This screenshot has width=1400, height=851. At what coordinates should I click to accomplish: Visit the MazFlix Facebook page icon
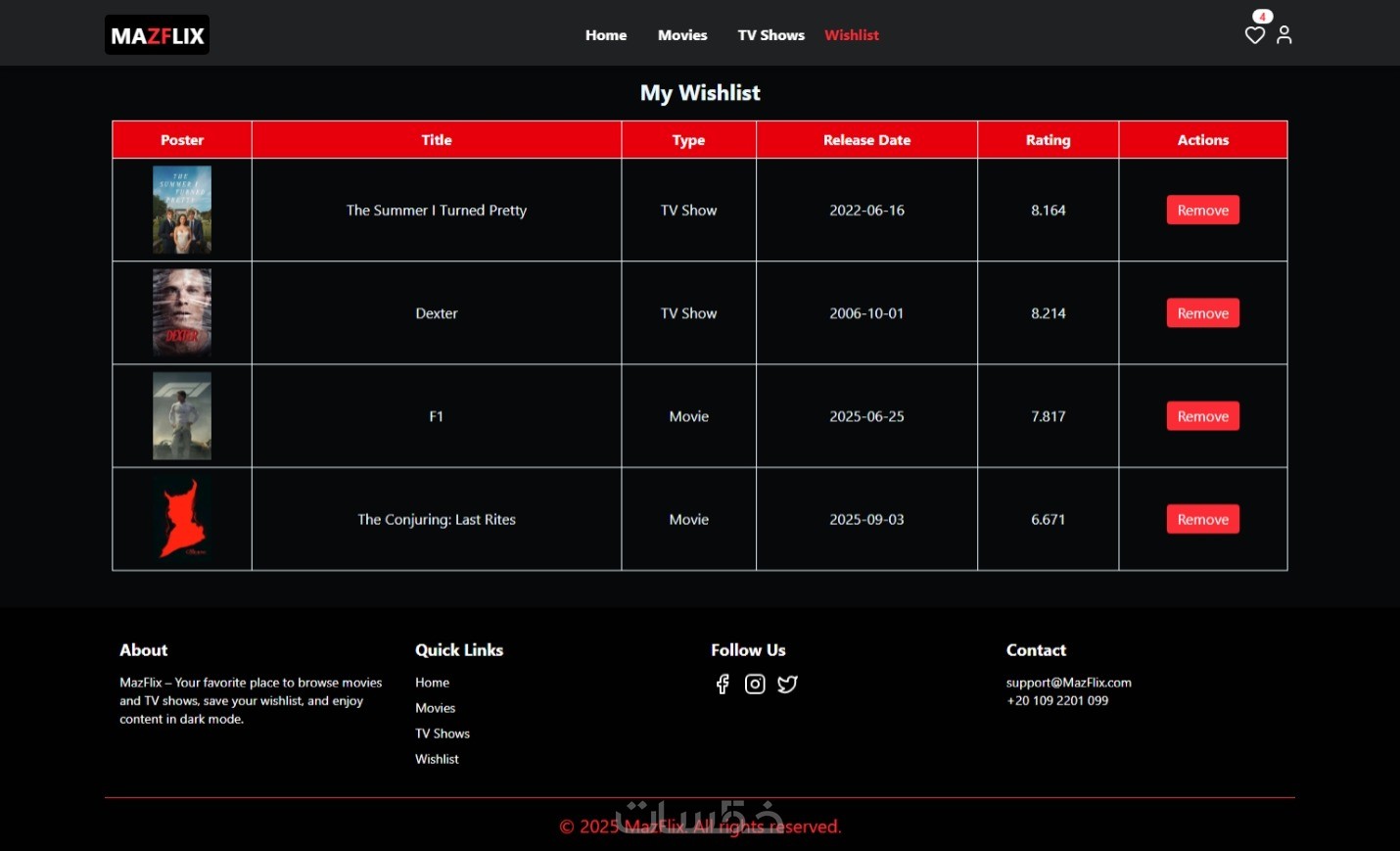[x=723, y=684]
